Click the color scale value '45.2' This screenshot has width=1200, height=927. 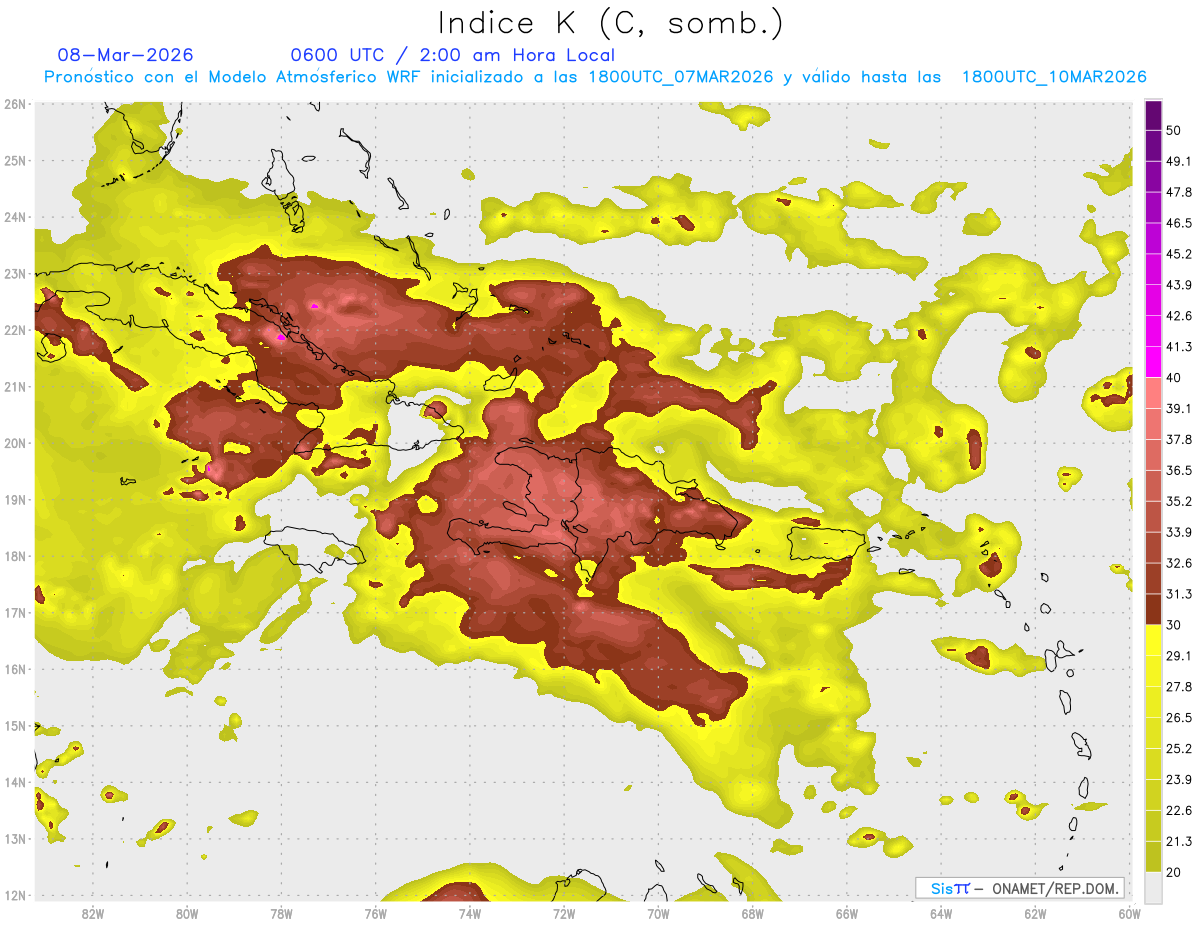(1179, 254)
